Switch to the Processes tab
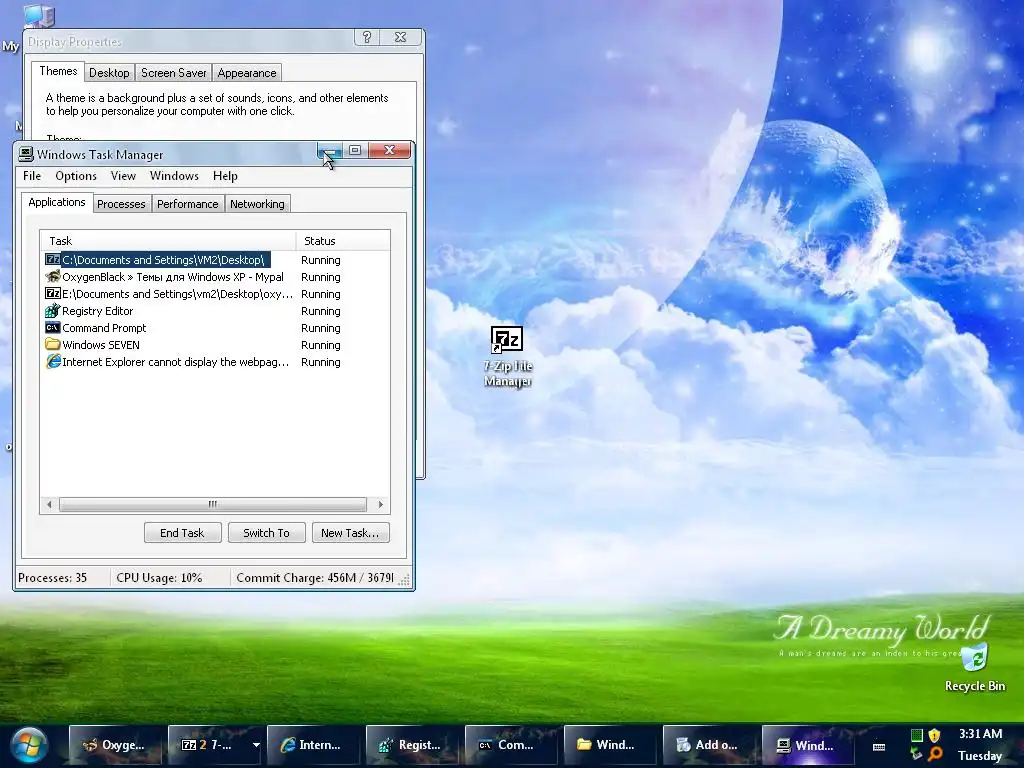Image resolution: width=1024 pixels, height=768 pixels. click(121, 204)
